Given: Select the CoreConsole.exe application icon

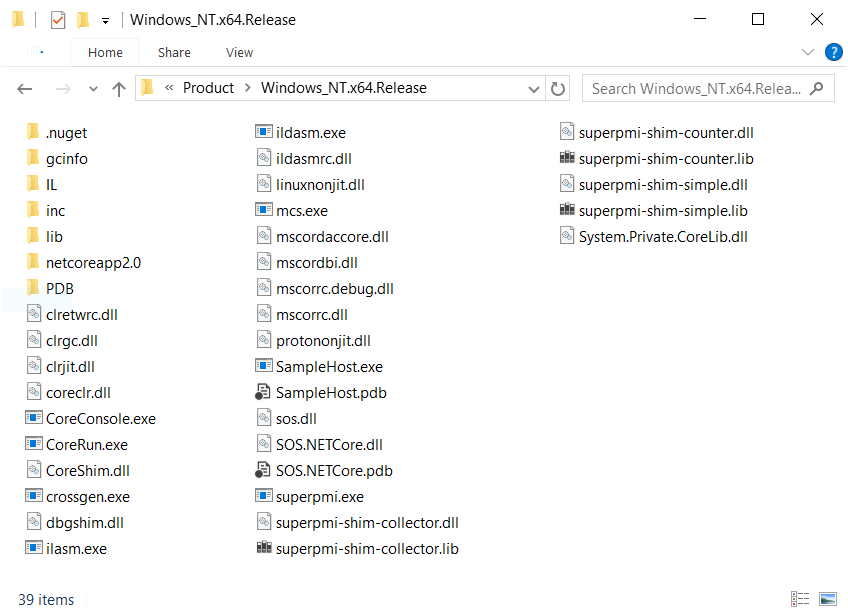Looking at the screenshot, I should [x=32, y=418].
